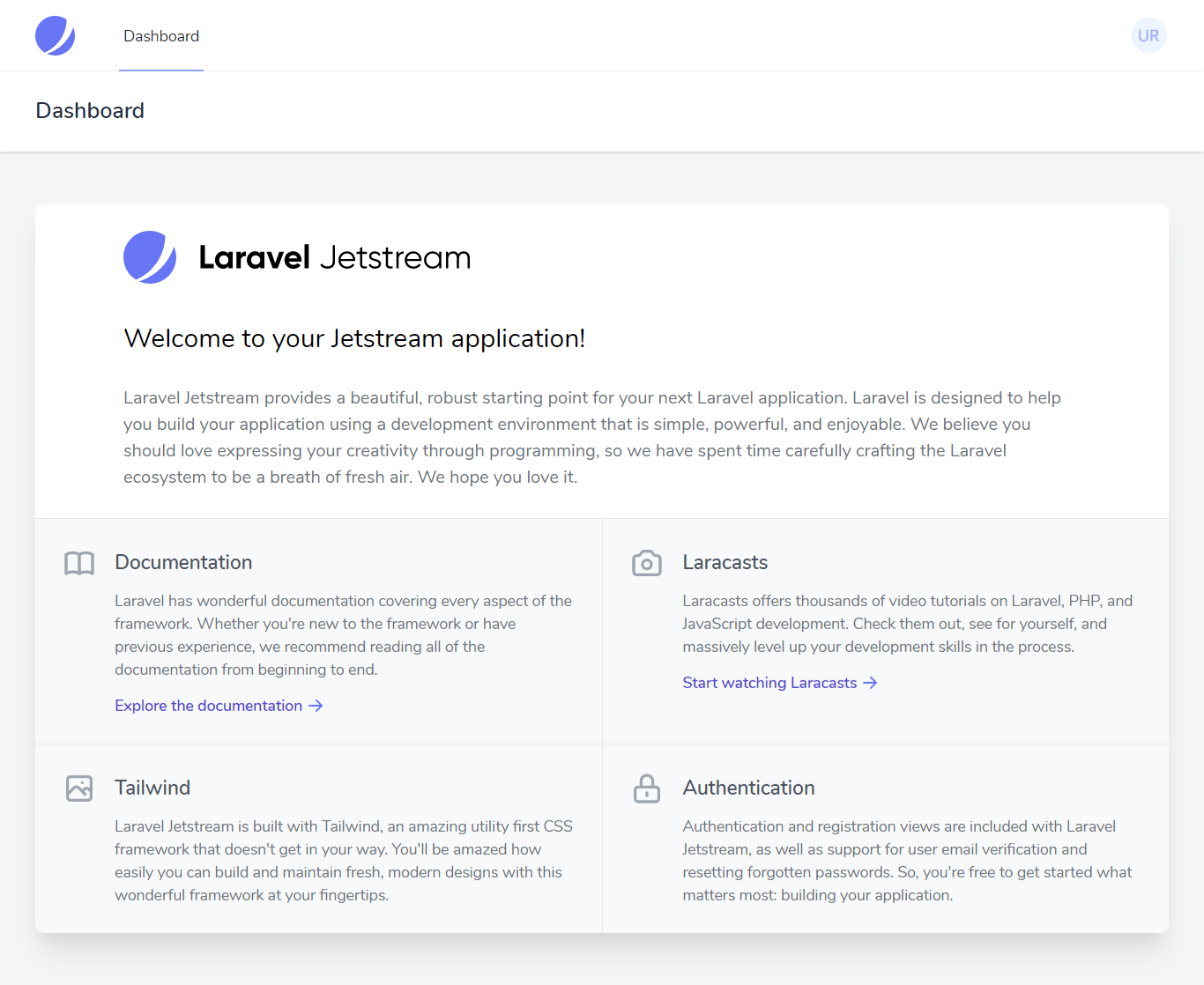Click the Dashboard page header title
This screenshot has width=1204, height=985.
coord(90,110)
